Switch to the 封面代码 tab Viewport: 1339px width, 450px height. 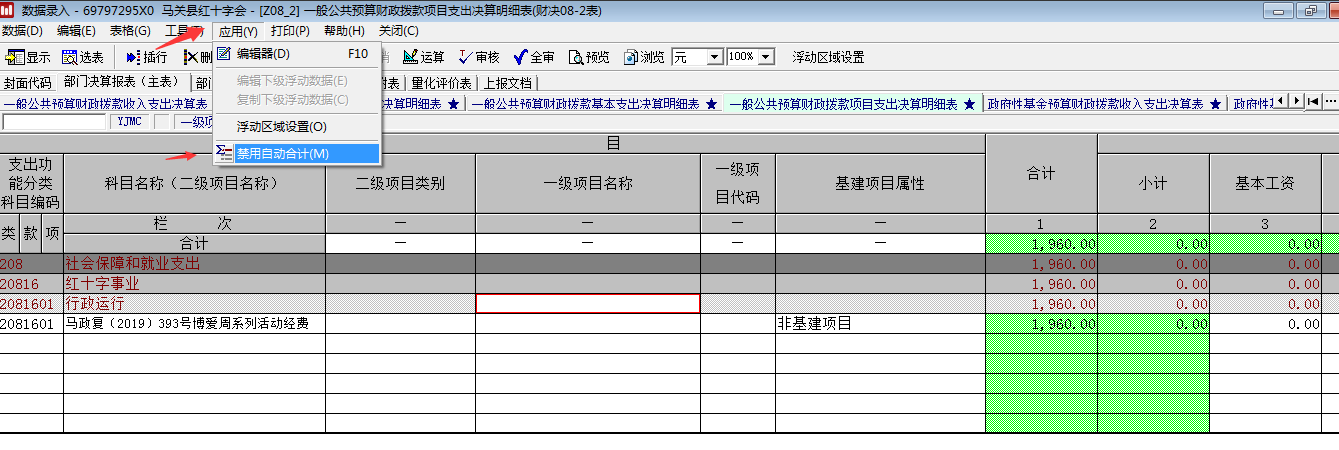(x=27, y=83)
